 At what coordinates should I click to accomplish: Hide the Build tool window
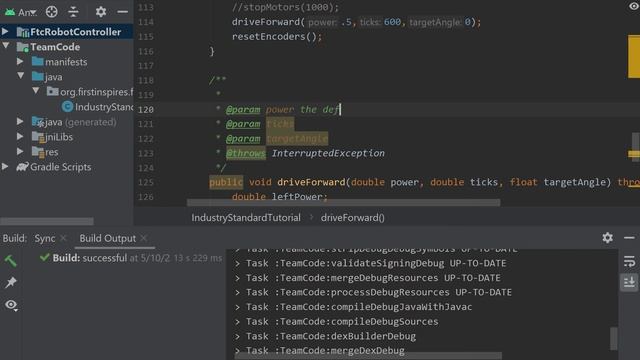[x=629, y=238]
